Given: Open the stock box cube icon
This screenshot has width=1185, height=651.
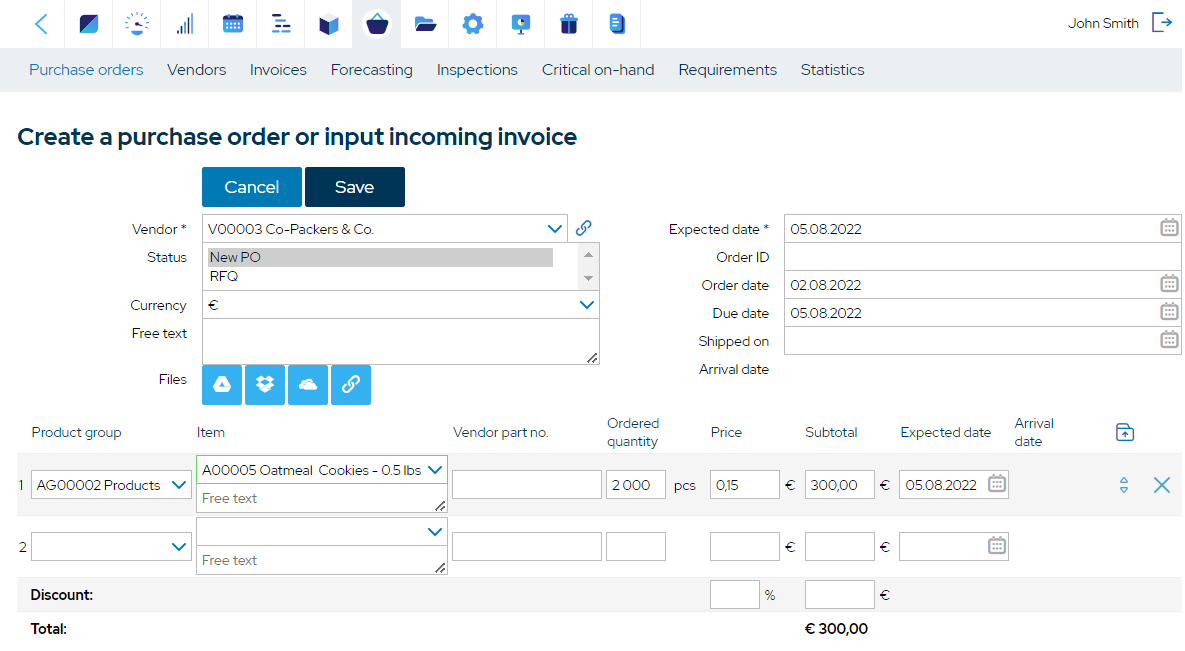Looking at the screenshot, I should [x=329, y=24].
